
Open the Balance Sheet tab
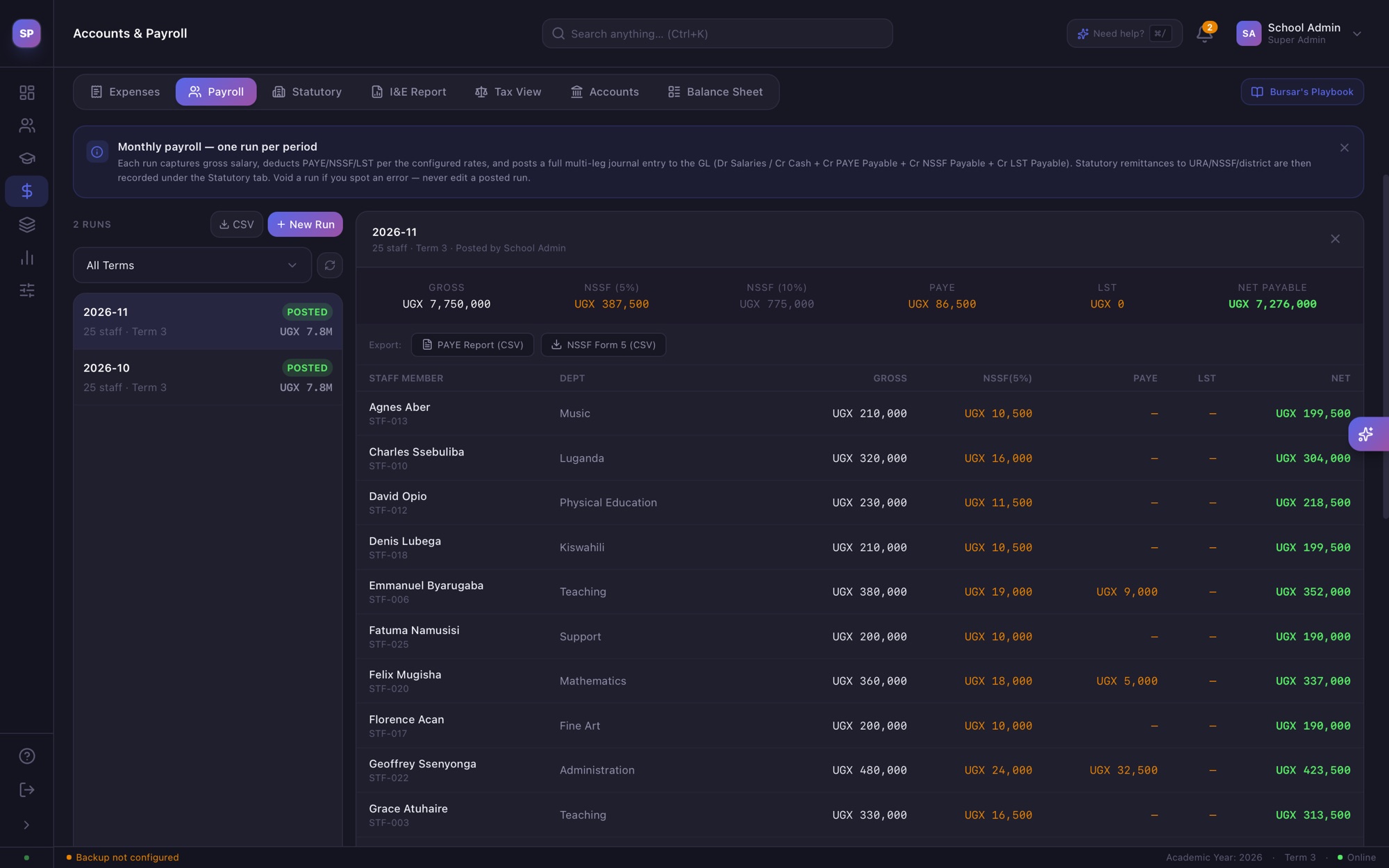[x=715, y=92]
